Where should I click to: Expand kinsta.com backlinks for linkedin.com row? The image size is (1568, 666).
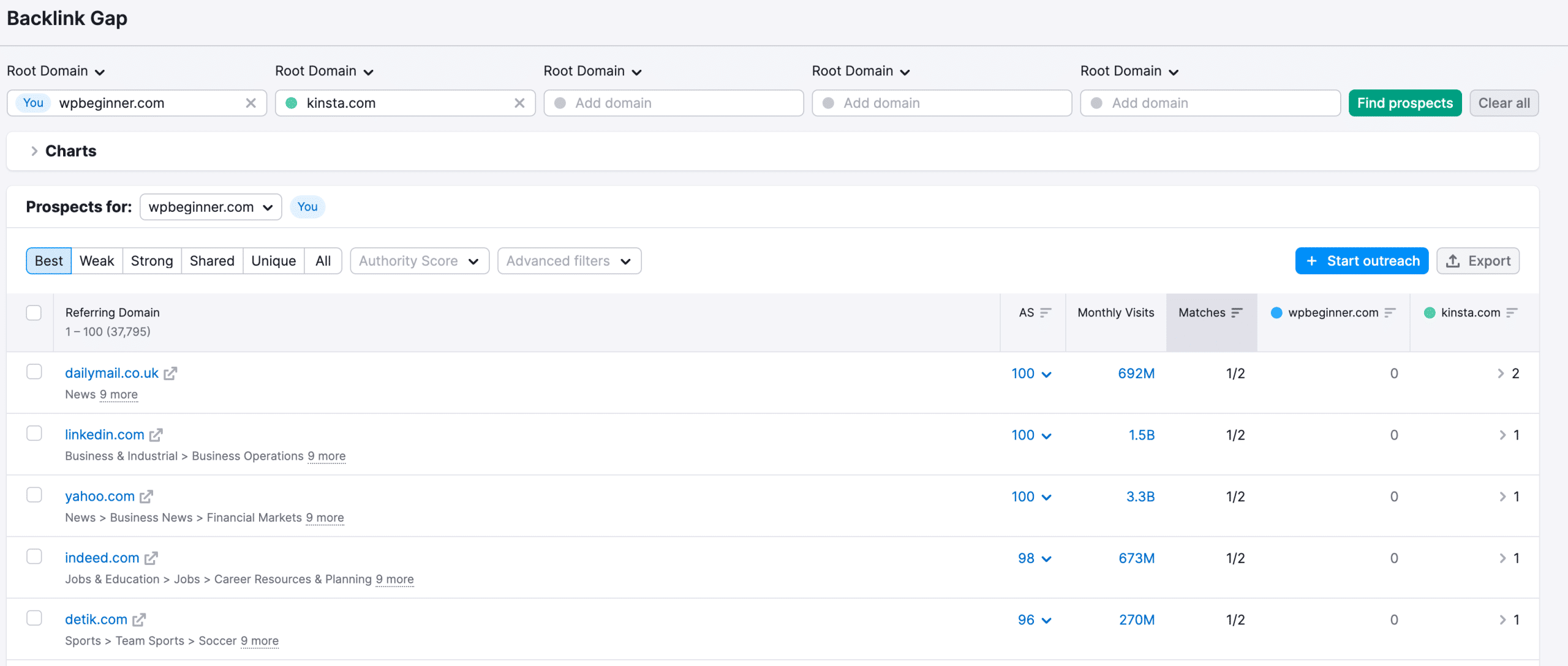coord(1502,435)
